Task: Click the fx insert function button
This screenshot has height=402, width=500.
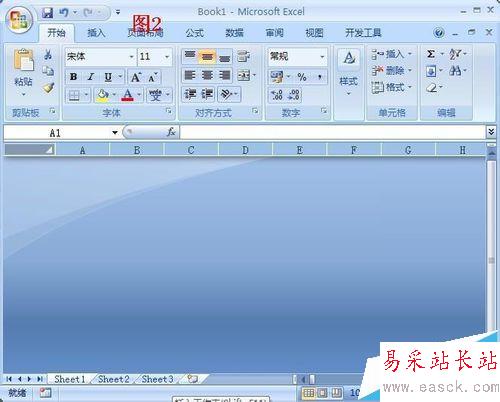Action: (x=171, y=132)
